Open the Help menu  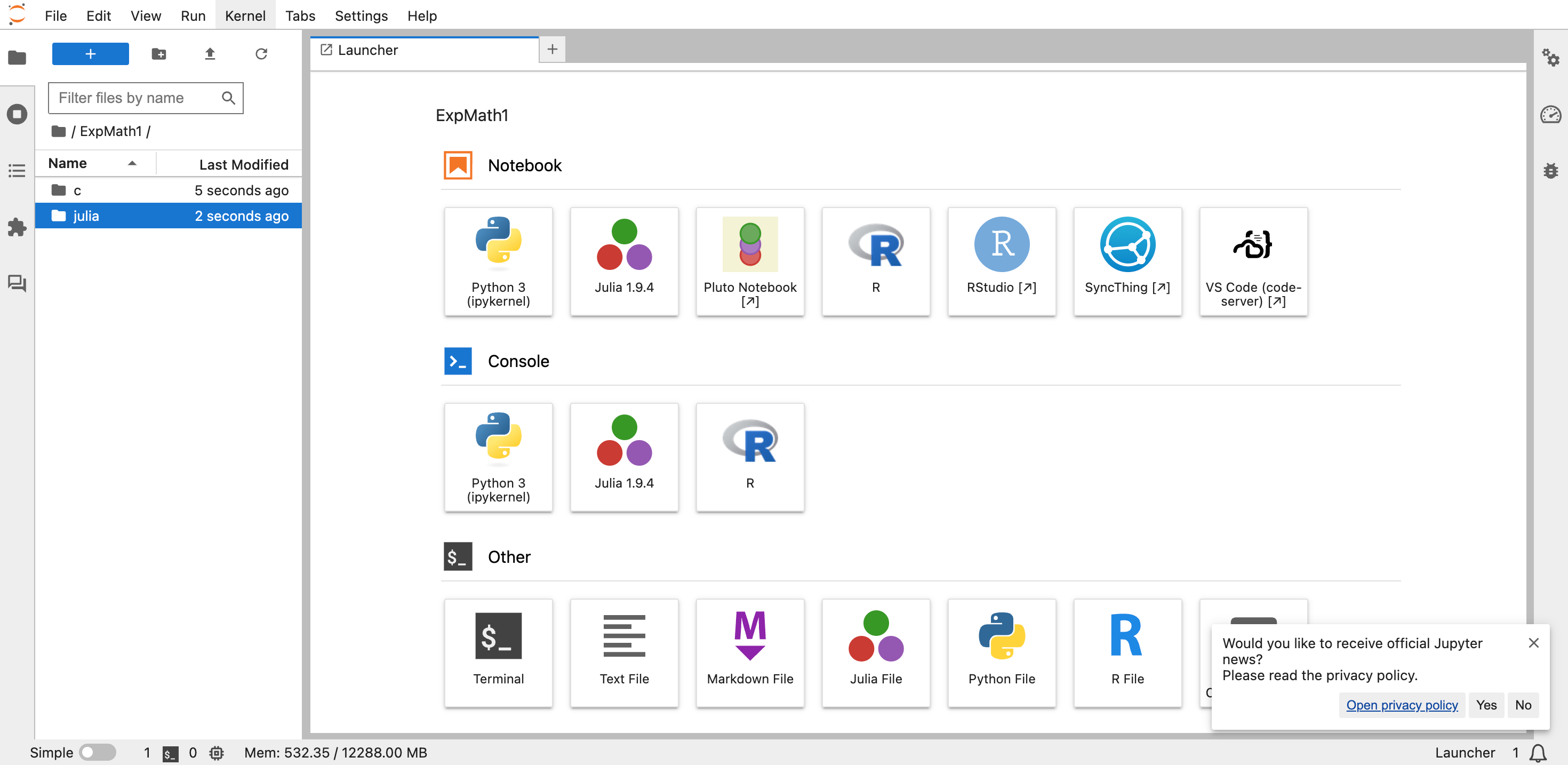pos(422,15)
